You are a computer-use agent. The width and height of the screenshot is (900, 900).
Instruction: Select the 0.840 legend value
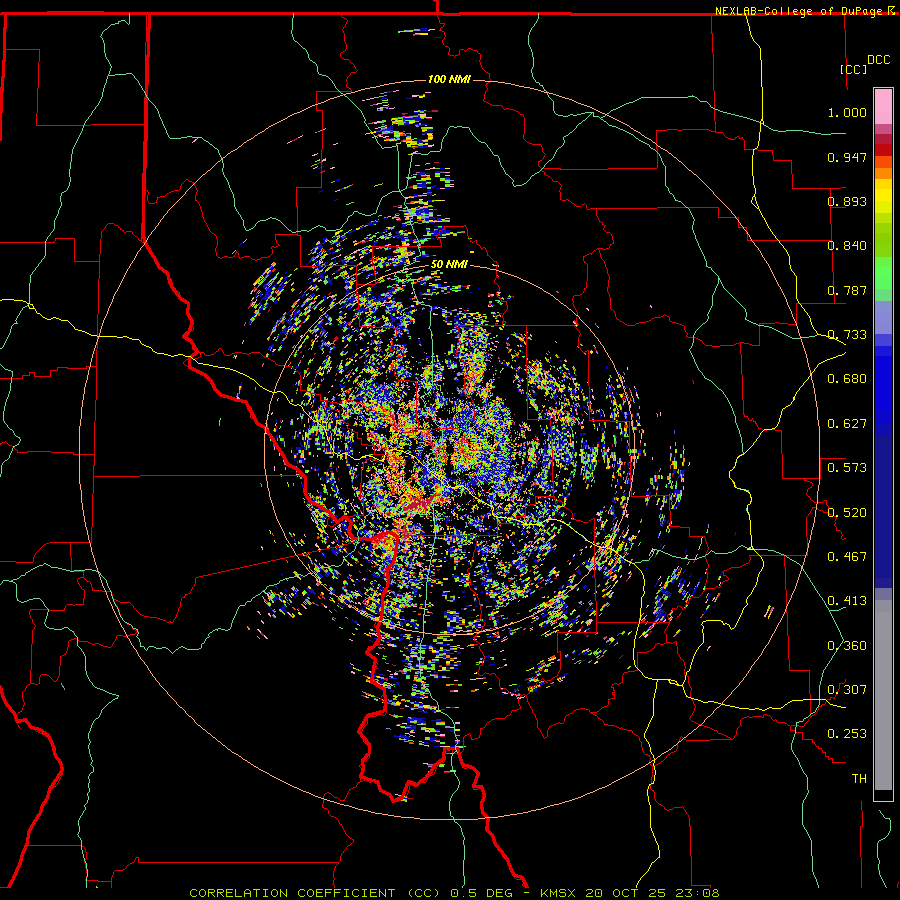point(847,246)
